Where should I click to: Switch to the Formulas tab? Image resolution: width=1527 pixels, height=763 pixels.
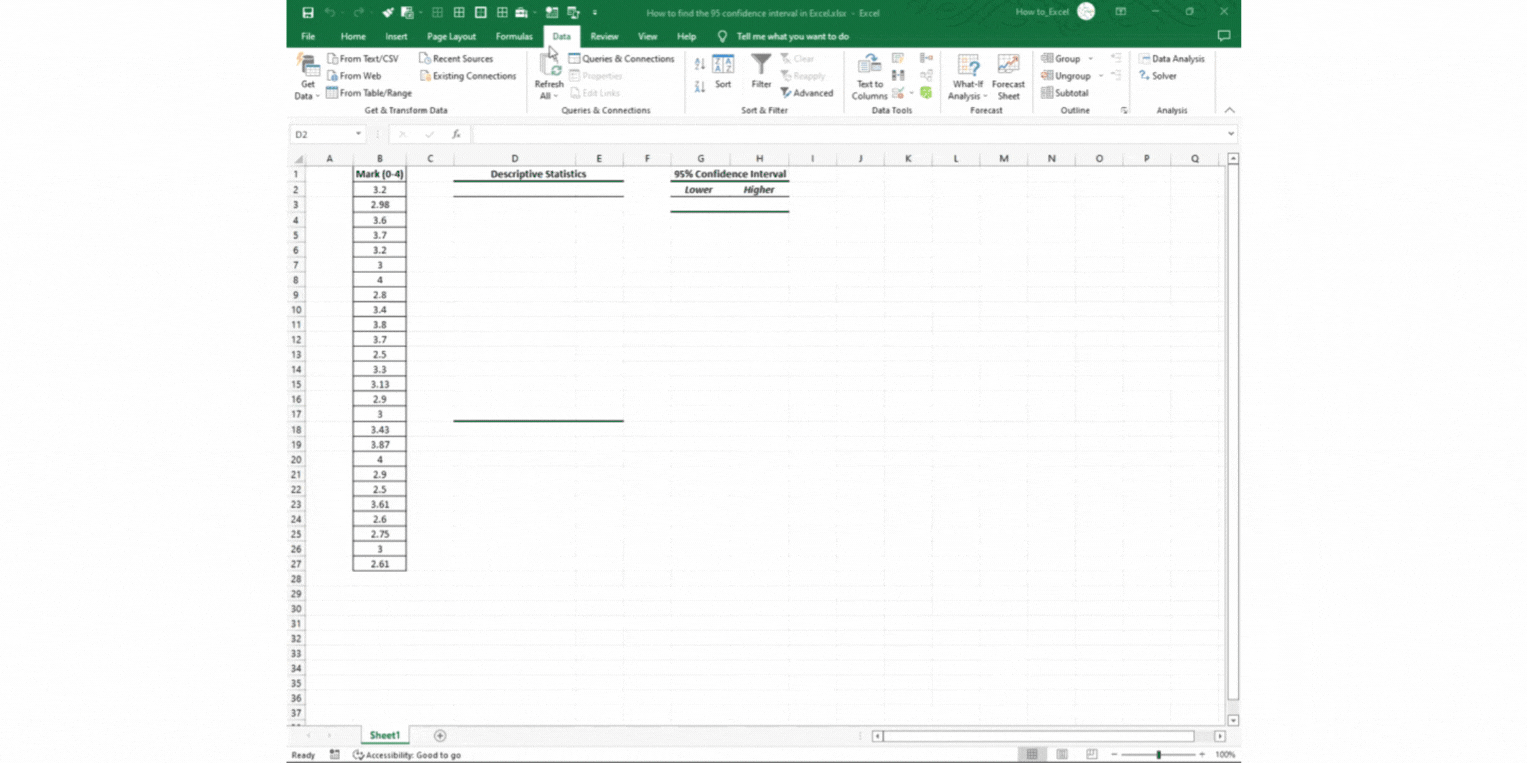(513, 36)
